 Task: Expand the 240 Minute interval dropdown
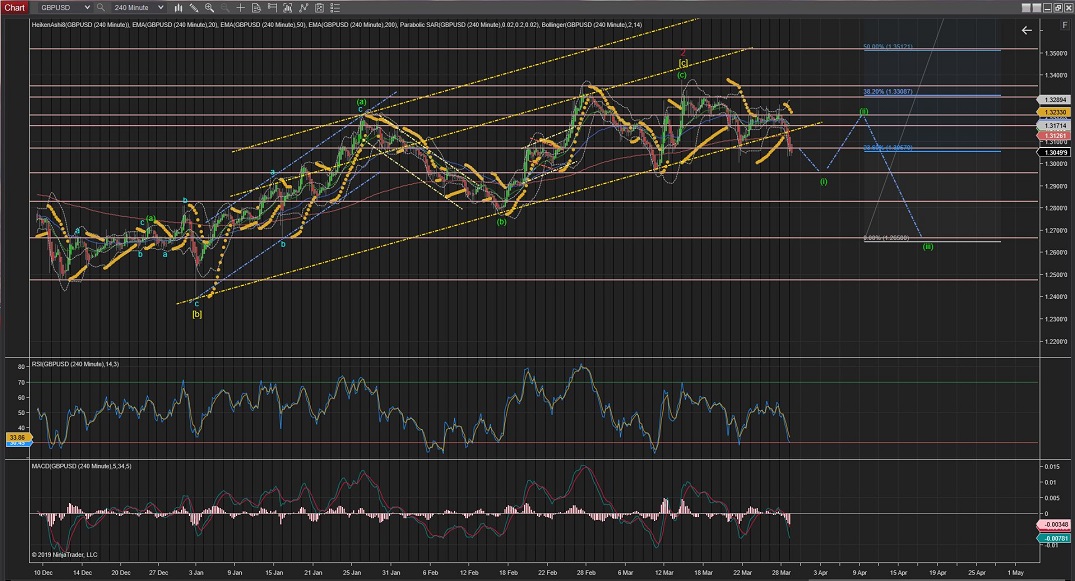160,8
